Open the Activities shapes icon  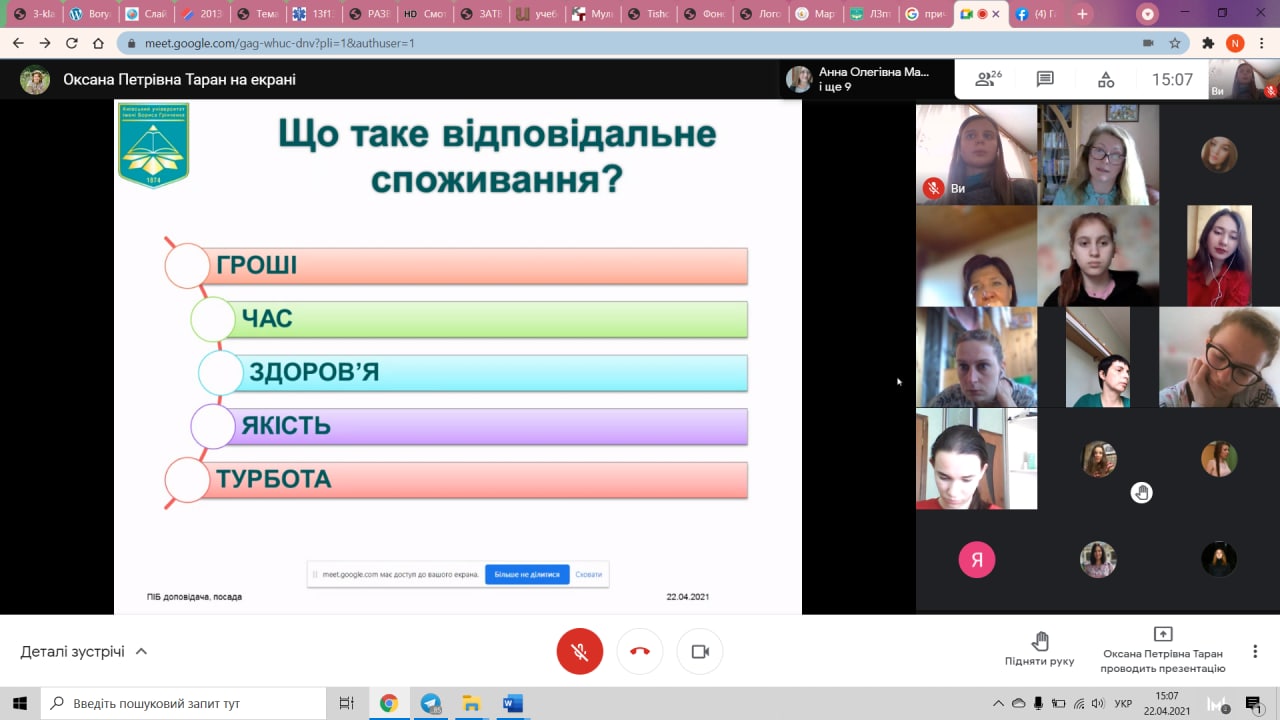click(x=1105, y=80)
